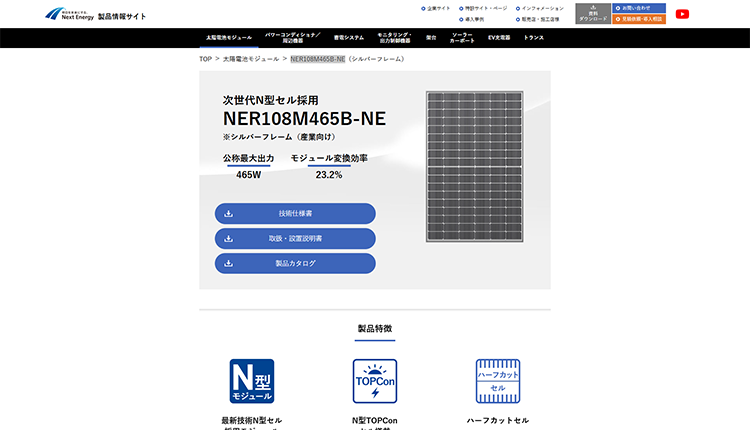Open 太陽電池モジュール breadcrumb link
The width and height of the screenshot is (750, 430).
[251, 59]
